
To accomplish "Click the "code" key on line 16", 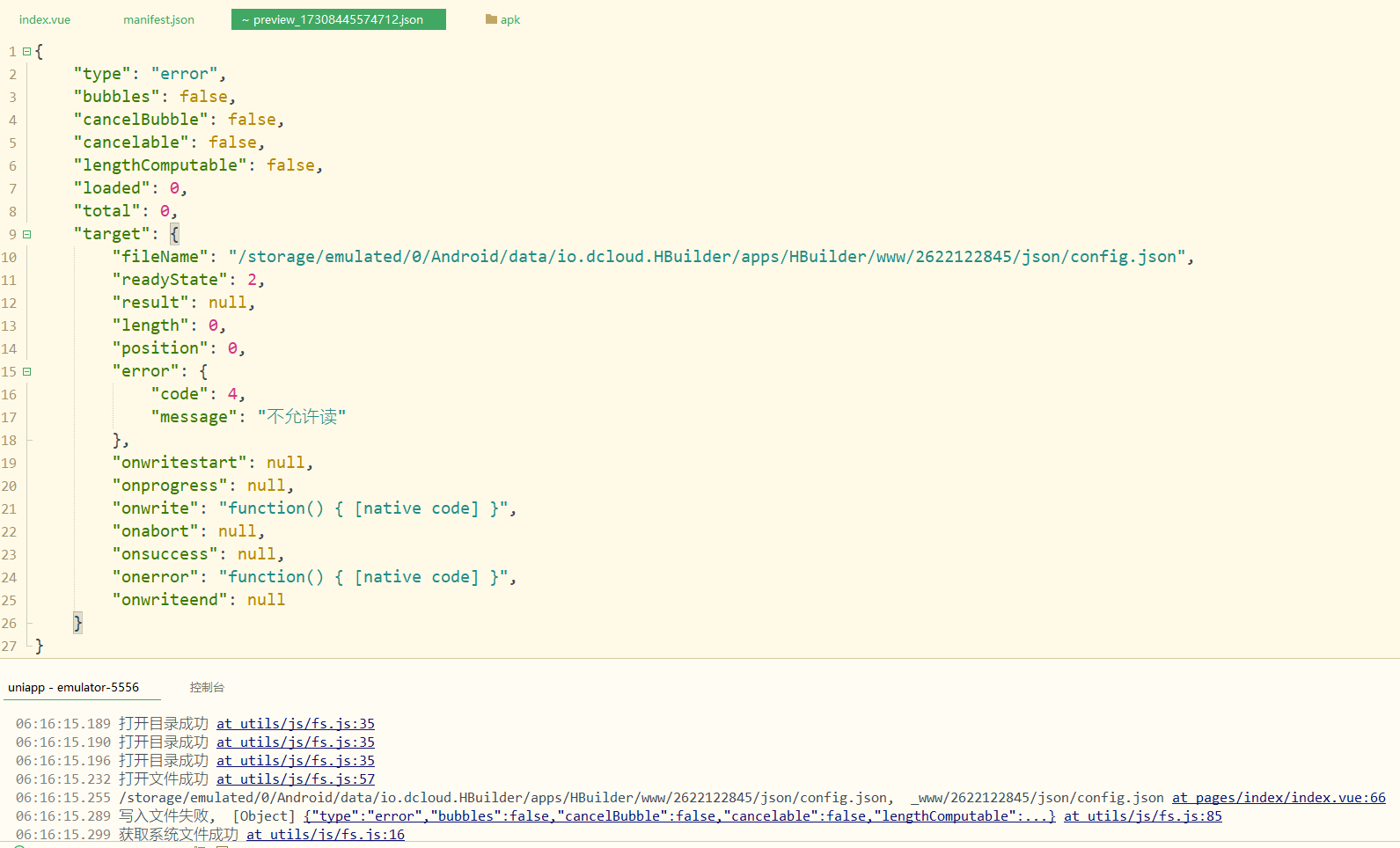I will tap(180, 394).
